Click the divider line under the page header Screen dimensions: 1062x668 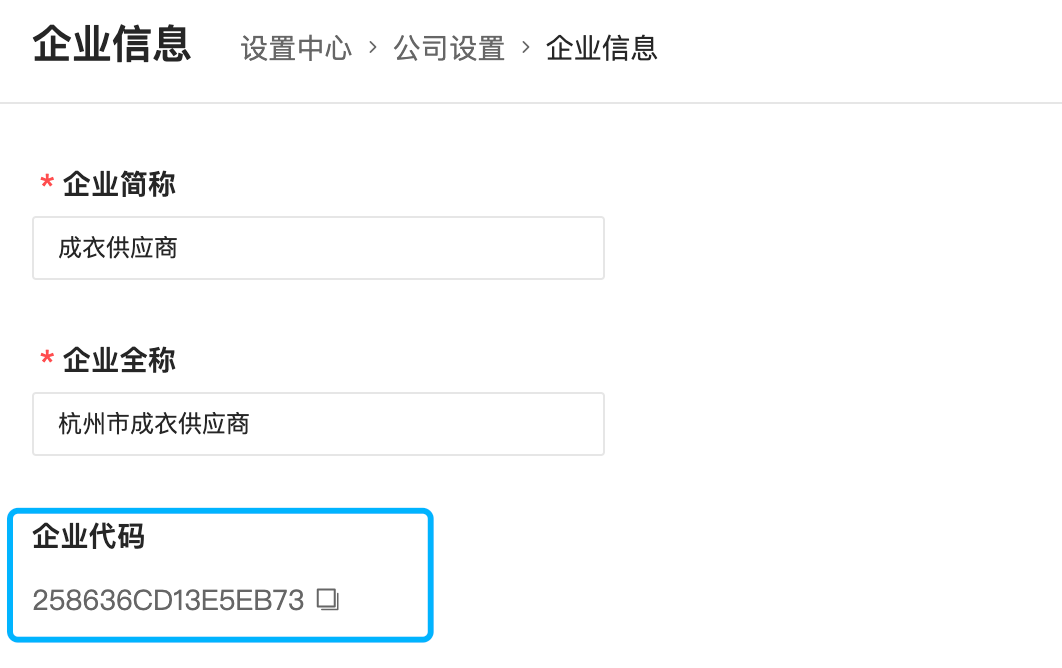(531, 103)
